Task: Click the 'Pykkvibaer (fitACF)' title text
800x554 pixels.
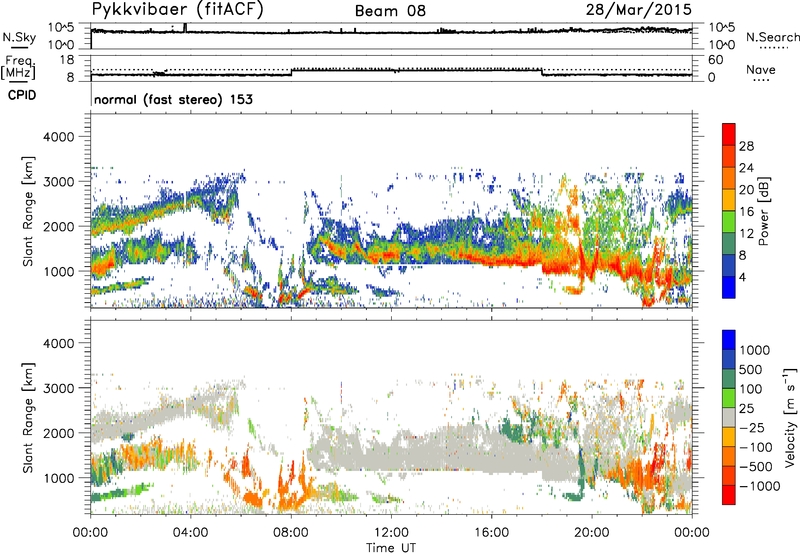Action: tap(178, 10)
